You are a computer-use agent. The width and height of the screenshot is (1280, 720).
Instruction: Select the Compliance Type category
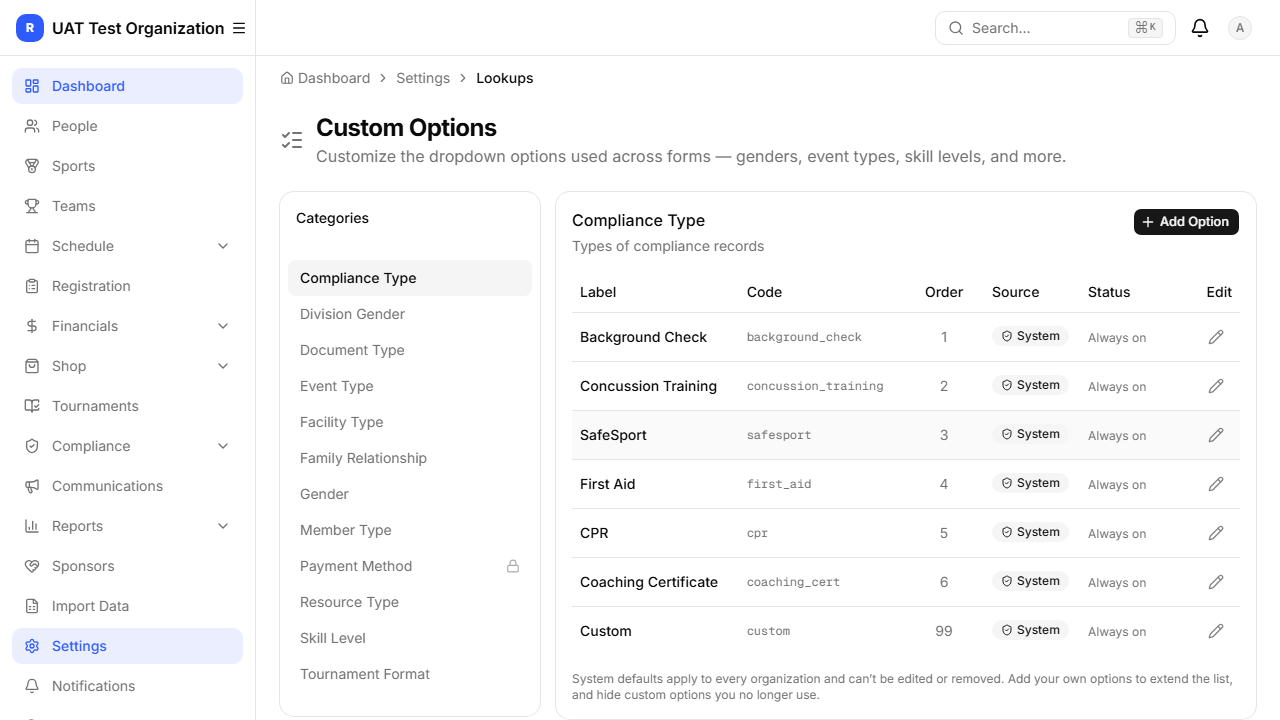coord(410,278)
